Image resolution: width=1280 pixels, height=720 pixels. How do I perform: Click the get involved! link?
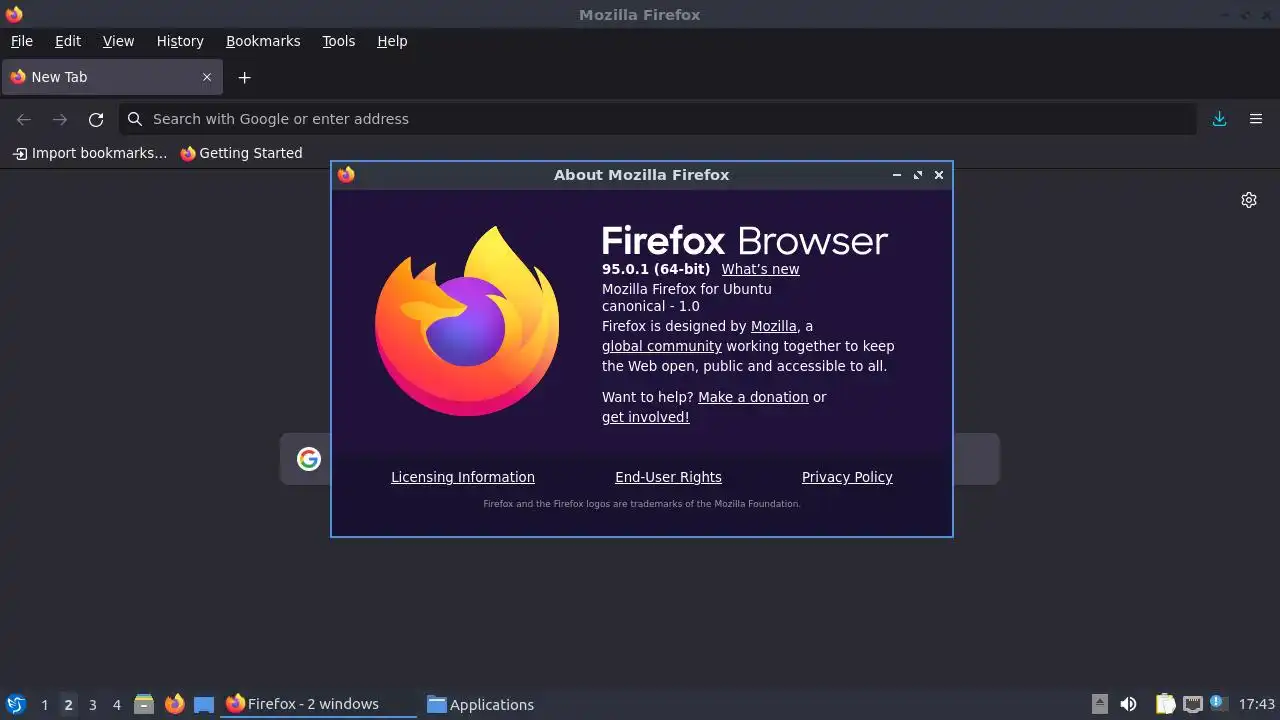point(645,417)
